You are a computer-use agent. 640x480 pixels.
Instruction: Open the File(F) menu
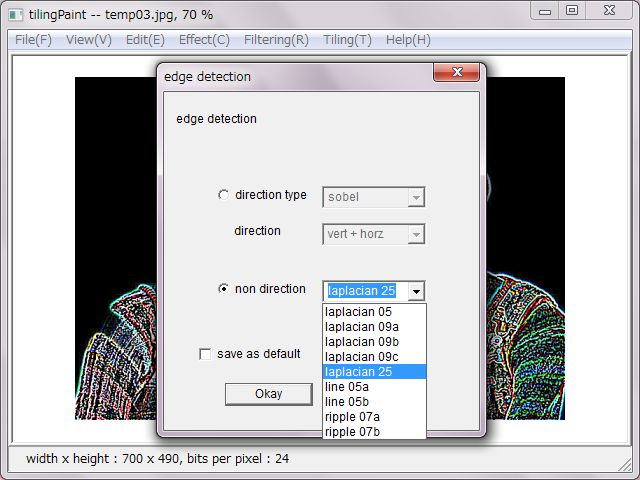33,40
